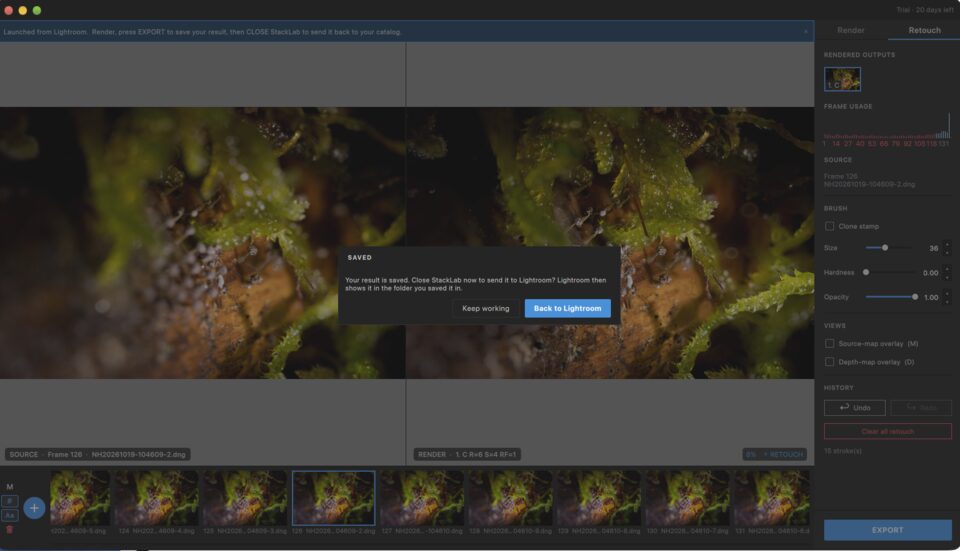Viewport: 960px width, 551px height.
Task: Select filmstrip frame 125 thumbnail
Action: pos(245,498)
